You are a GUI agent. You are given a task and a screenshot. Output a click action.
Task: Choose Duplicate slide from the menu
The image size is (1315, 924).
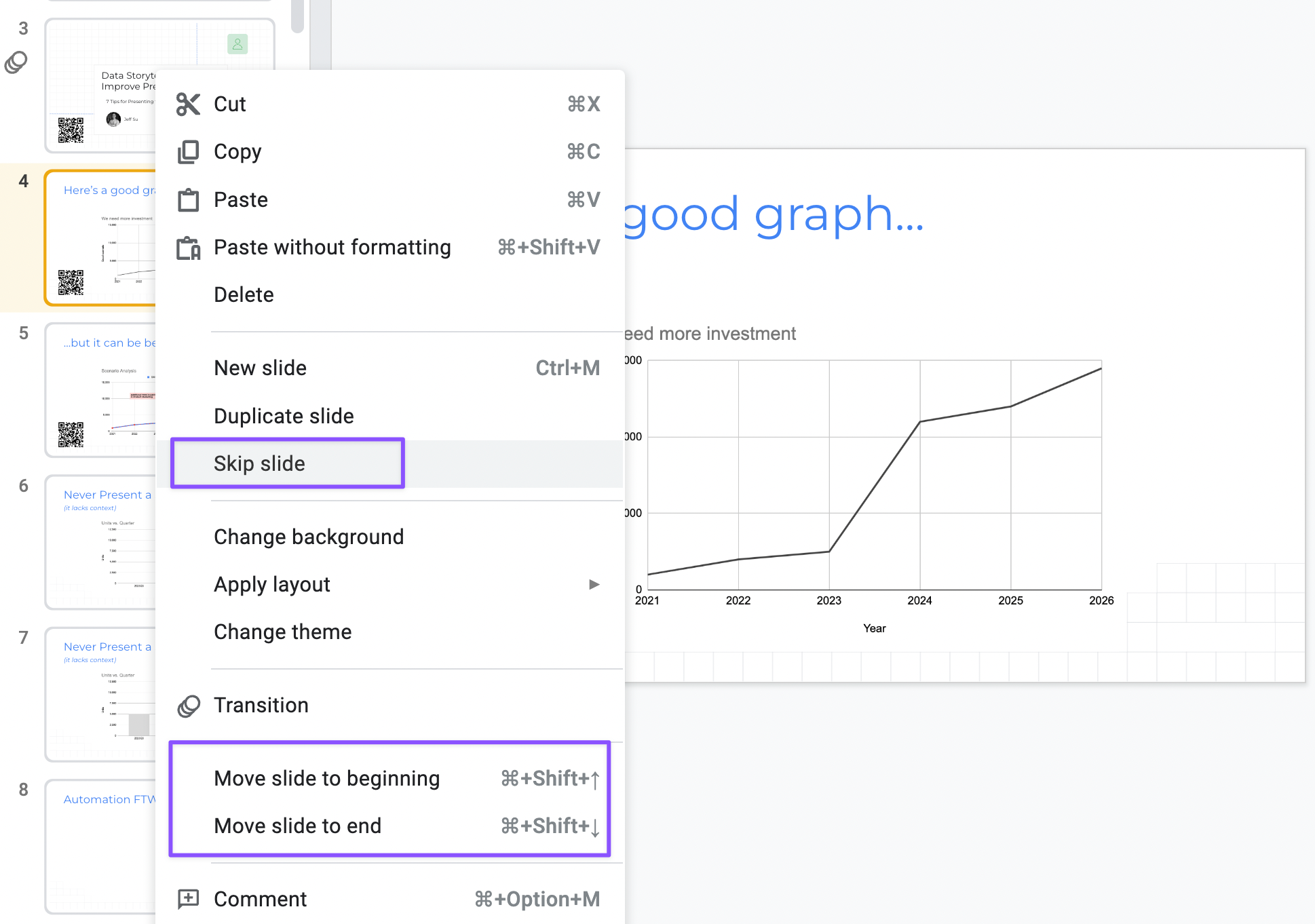[284, 416]
